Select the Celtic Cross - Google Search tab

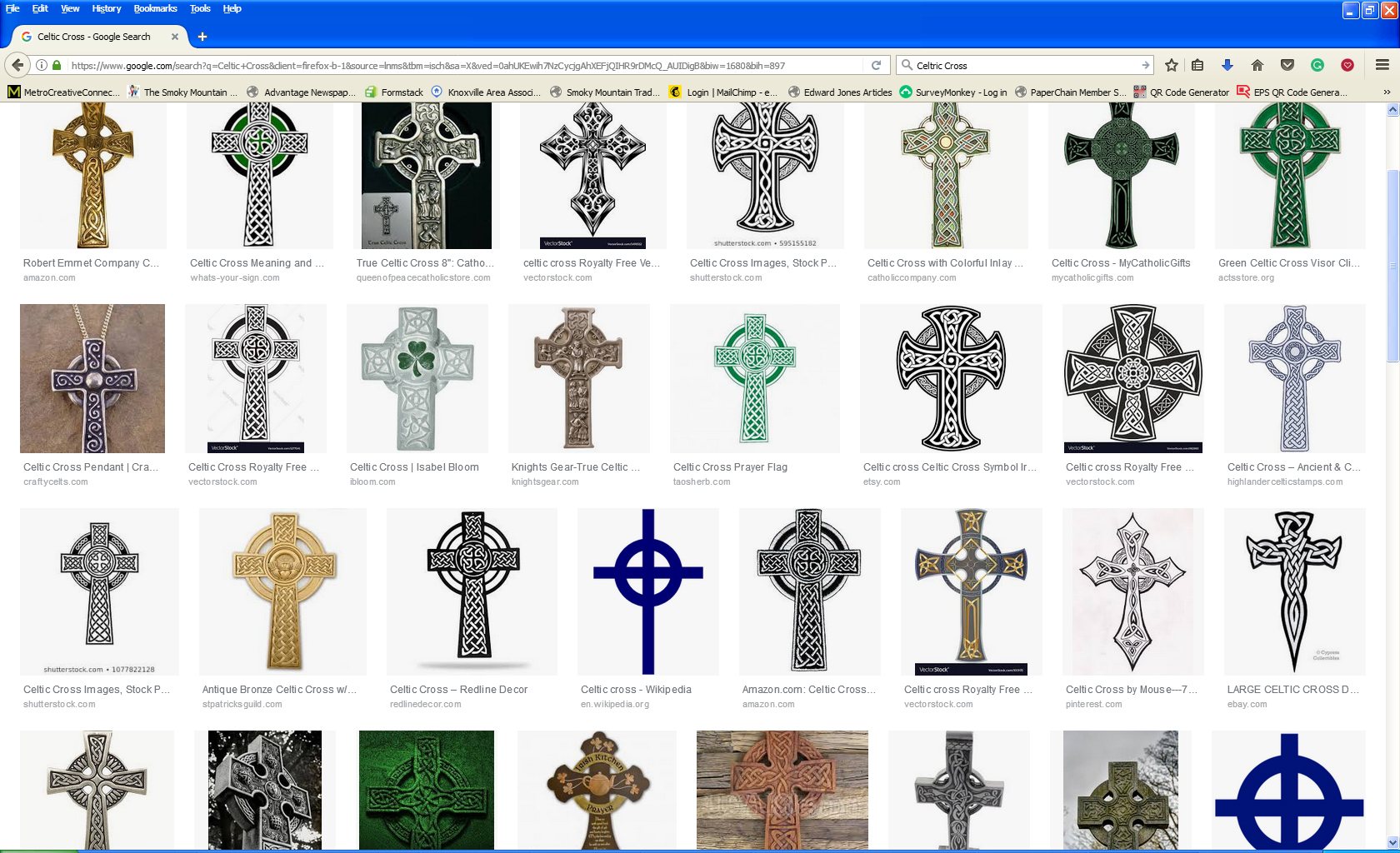93,37
